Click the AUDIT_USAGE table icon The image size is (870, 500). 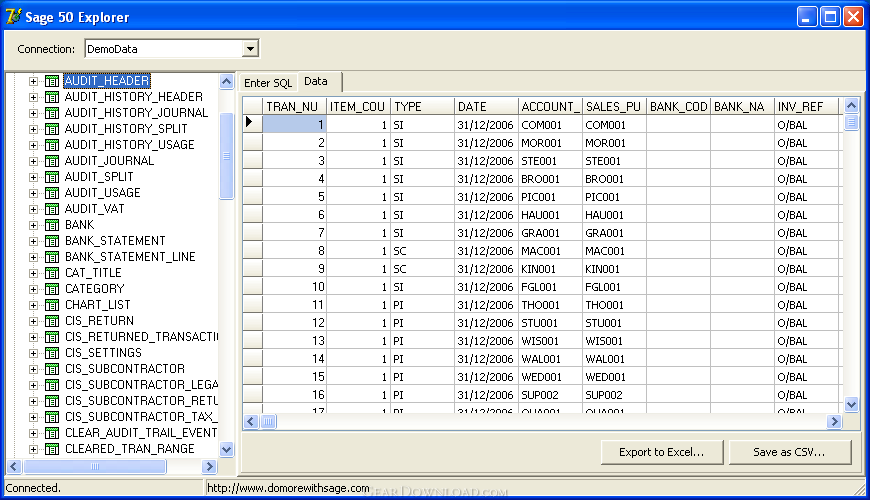point(52,194)
